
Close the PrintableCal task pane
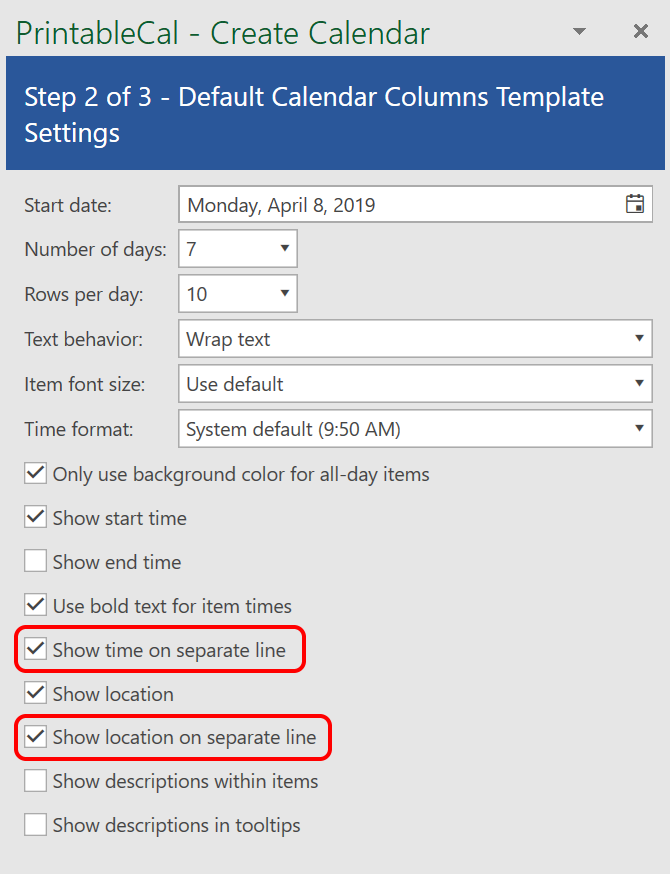point(641,32)
